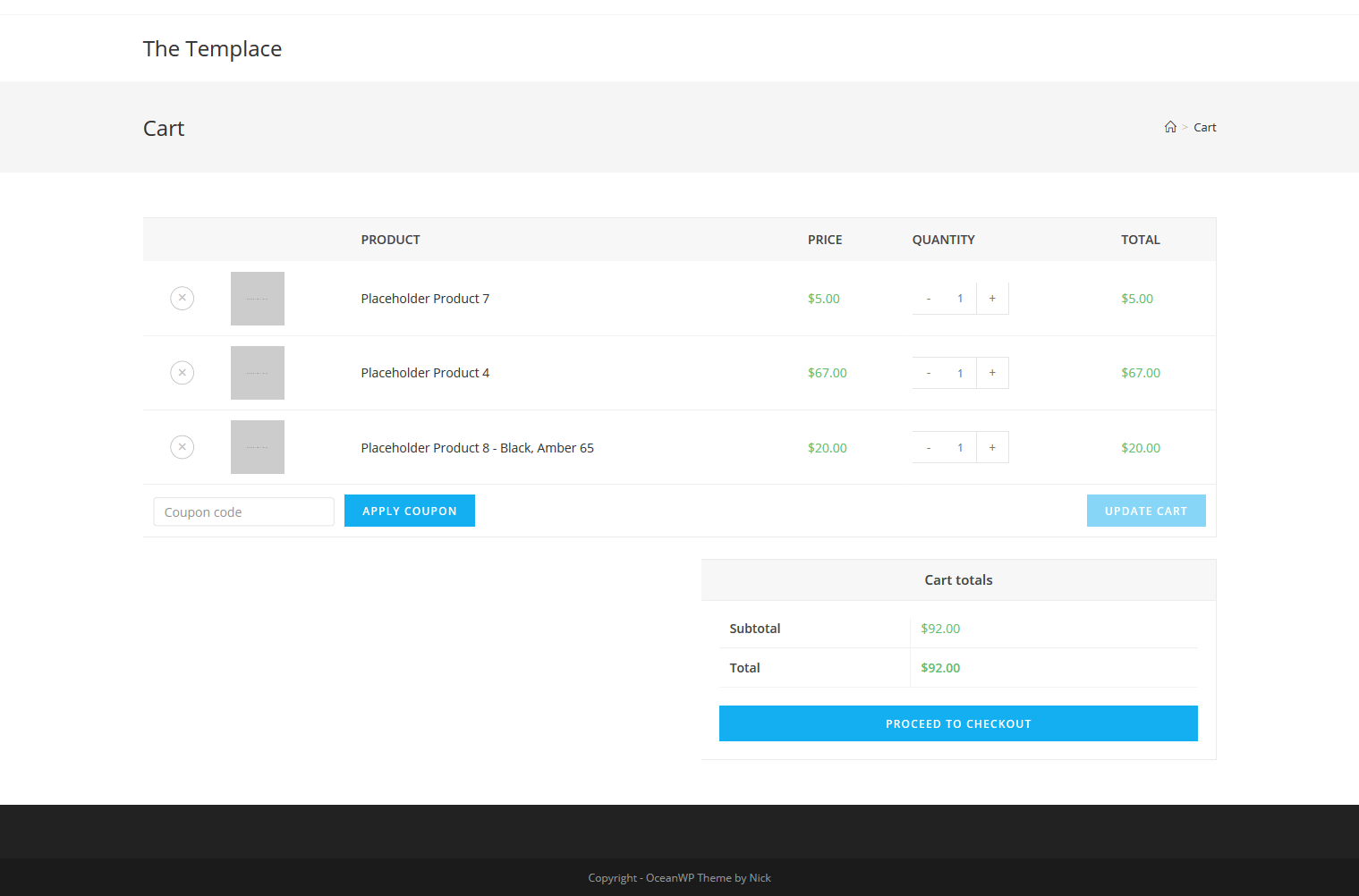Image resolution: width=1359 pixels, height=896 pixels.
Task: Click the Update Cart button
Action: (x=1146, y=511)
